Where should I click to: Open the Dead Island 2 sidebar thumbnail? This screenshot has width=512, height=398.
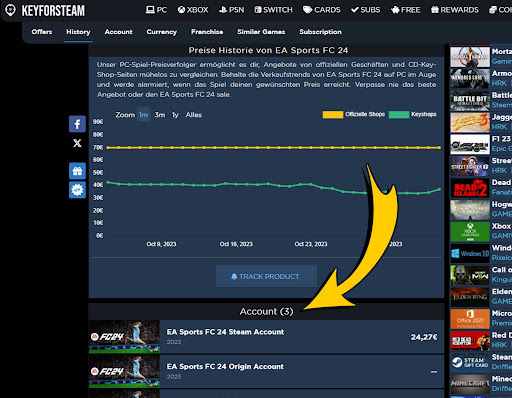tap(470, 188)
